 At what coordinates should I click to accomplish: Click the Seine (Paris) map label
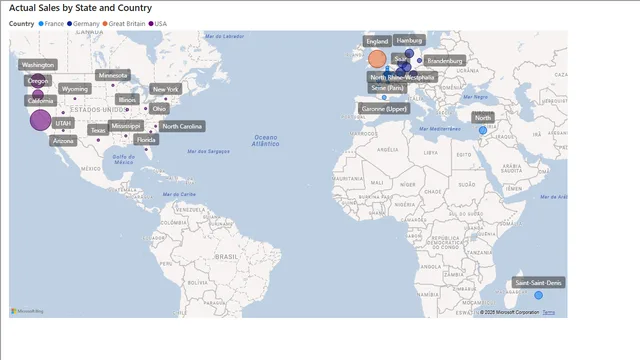pos(387,88)
